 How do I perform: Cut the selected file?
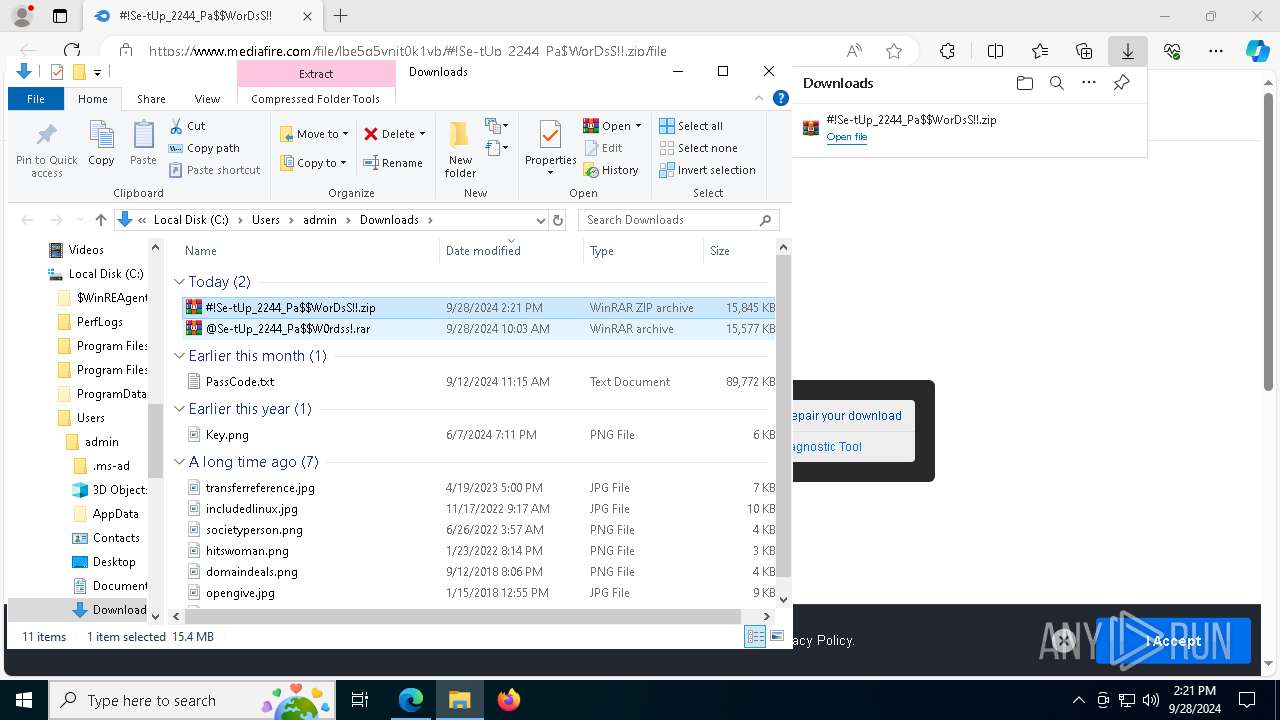pyautogui.click(x=187, y=126)
